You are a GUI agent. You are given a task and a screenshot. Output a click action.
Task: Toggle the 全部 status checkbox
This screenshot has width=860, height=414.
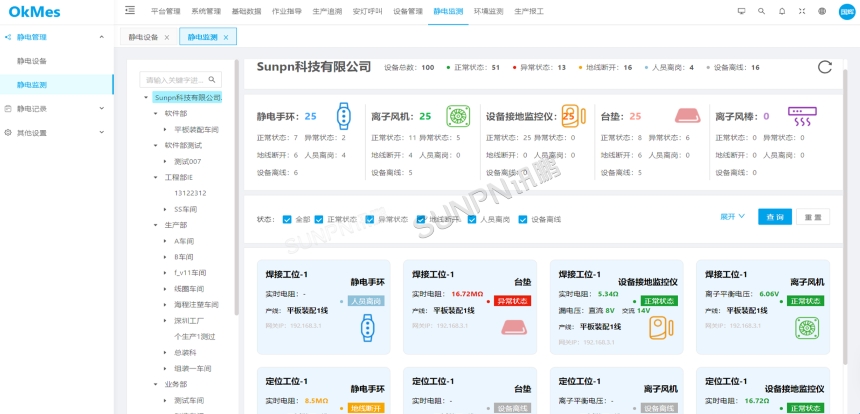click(x=287, y=219)
